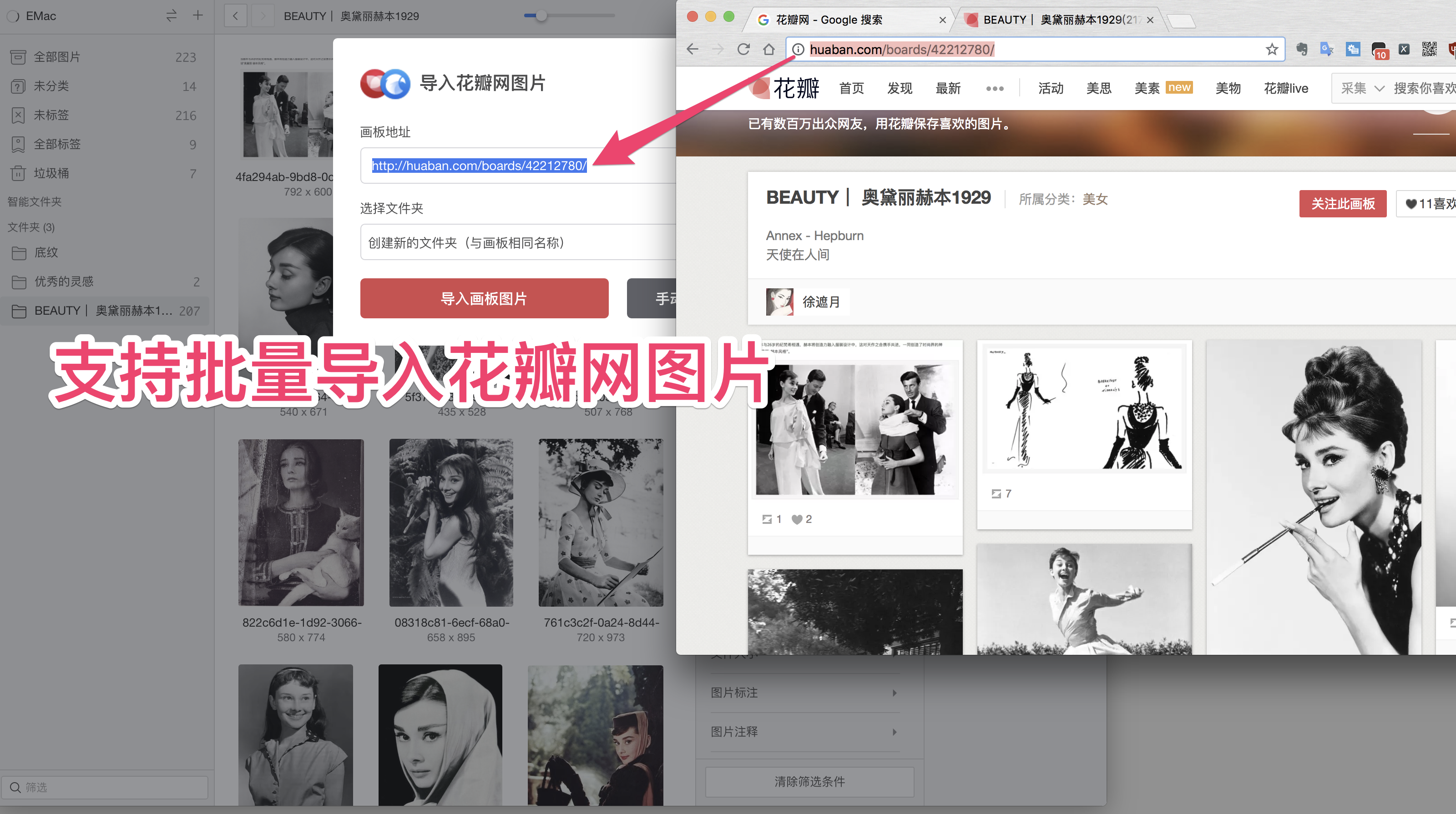Screen dimensions: 1456x814
Task: Click the QR code extension icon
Action: tap(1430, 50)
